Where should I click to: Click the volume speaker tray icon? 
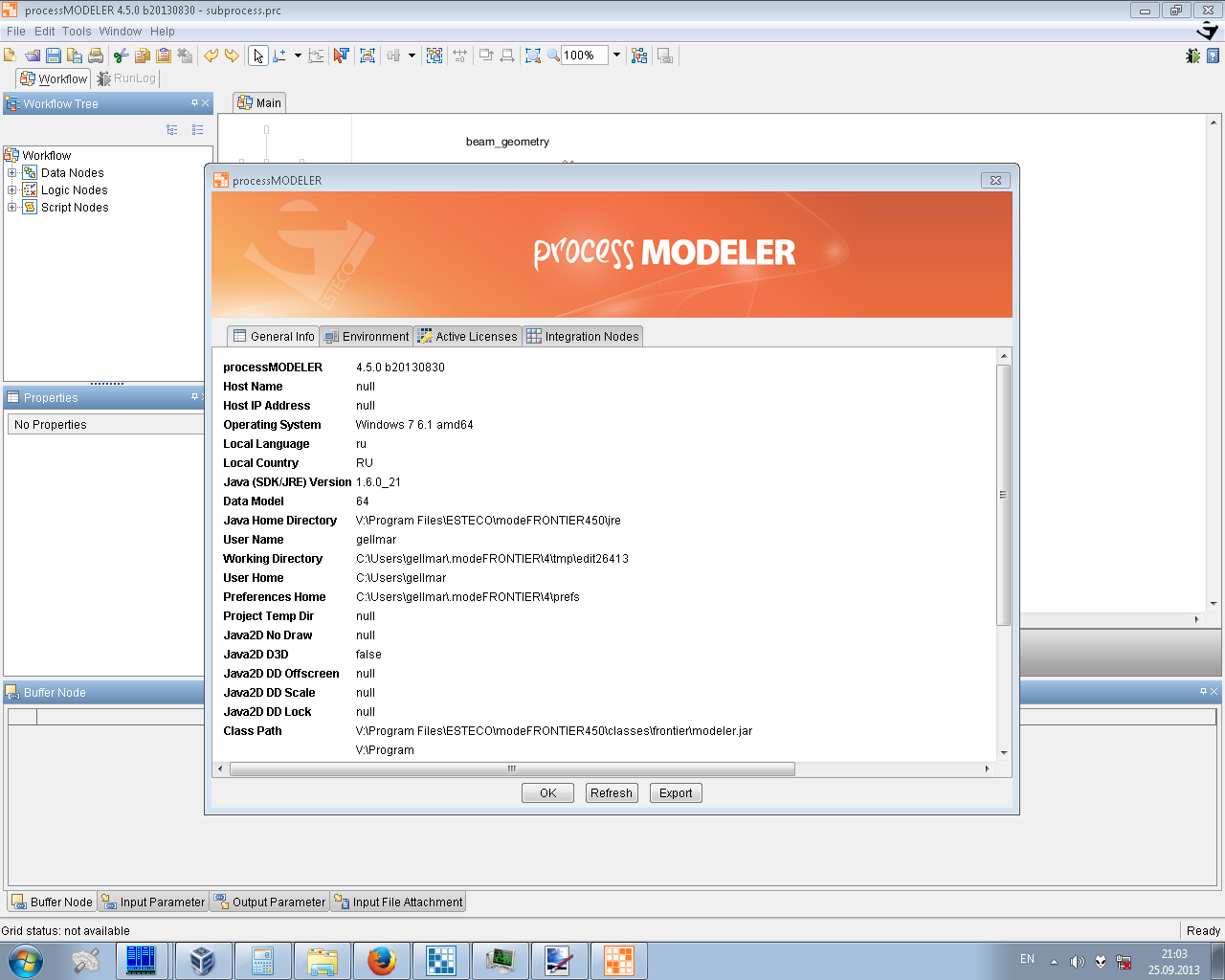pyautogui.click(x=1077, y=962)
